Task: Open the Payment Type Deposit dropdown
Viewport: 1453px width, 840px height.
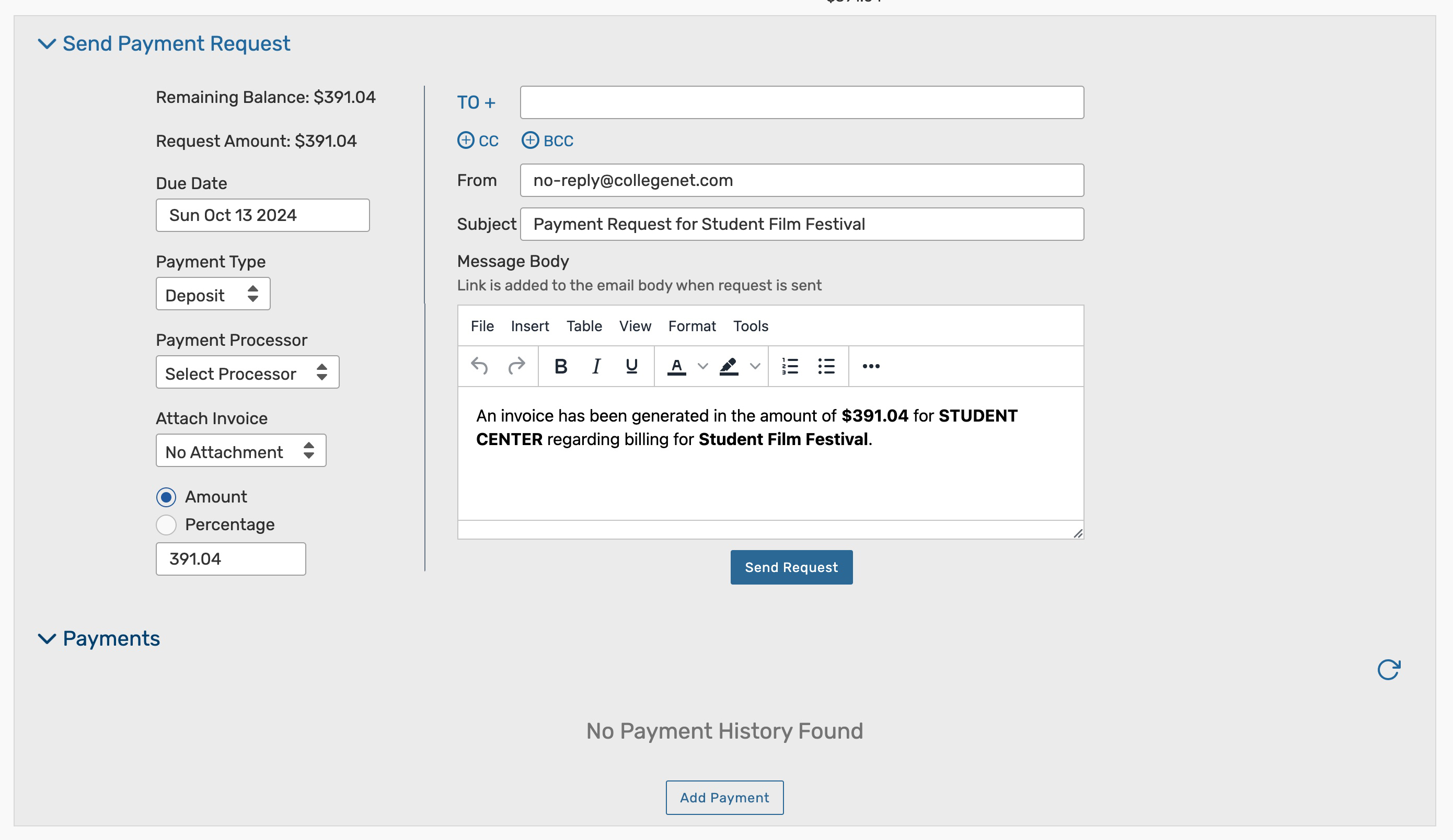Action: pos(213,295)
